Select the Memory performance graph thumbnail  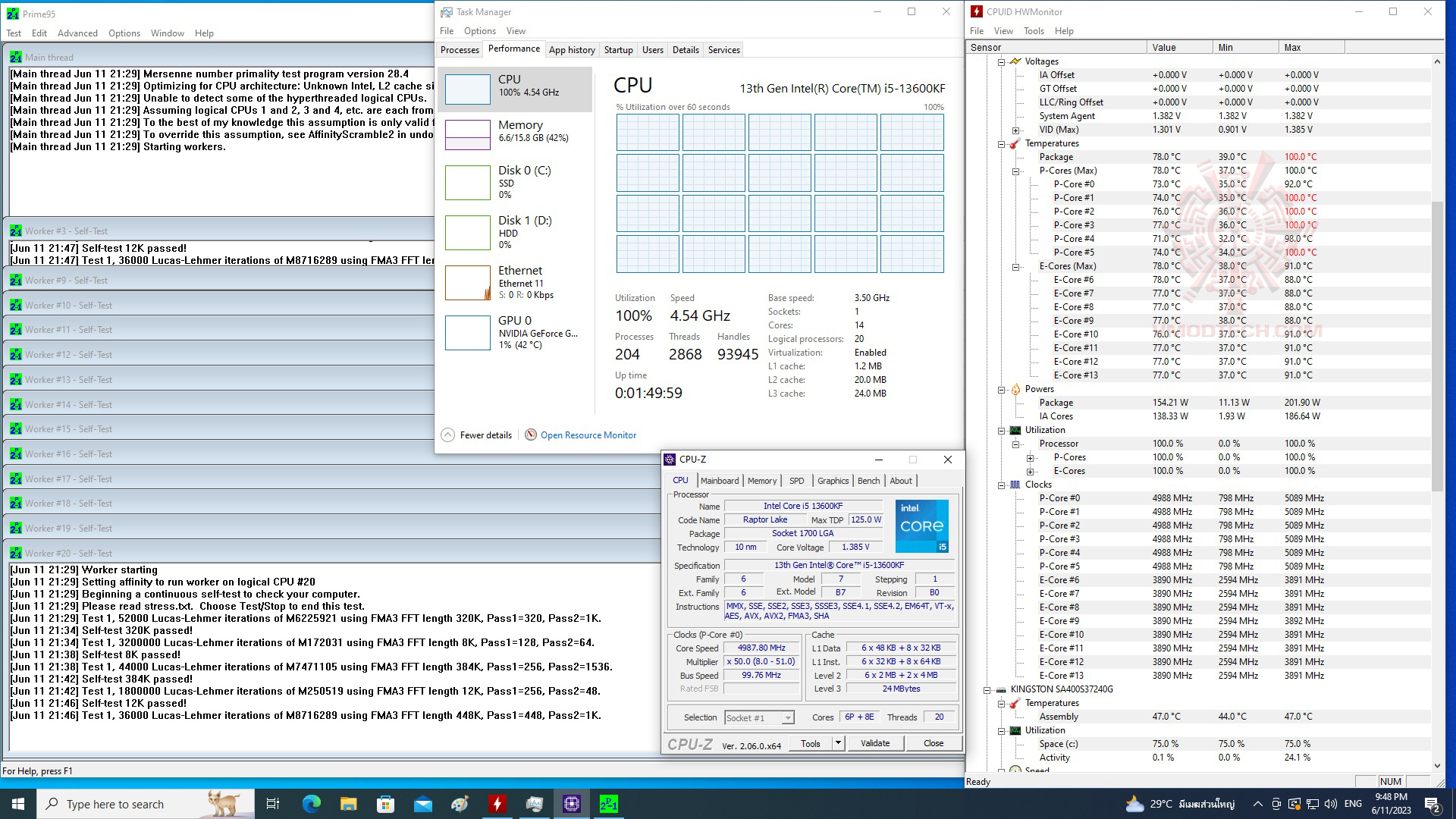click(x=467, y=135)
